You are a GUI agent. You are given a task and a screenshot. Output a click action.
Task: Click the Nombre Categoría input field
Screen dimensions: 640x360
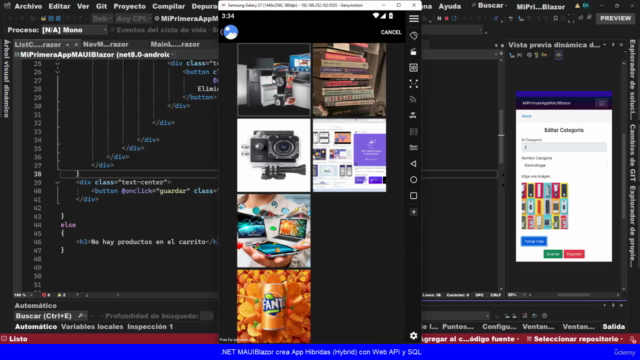point(564,165)
